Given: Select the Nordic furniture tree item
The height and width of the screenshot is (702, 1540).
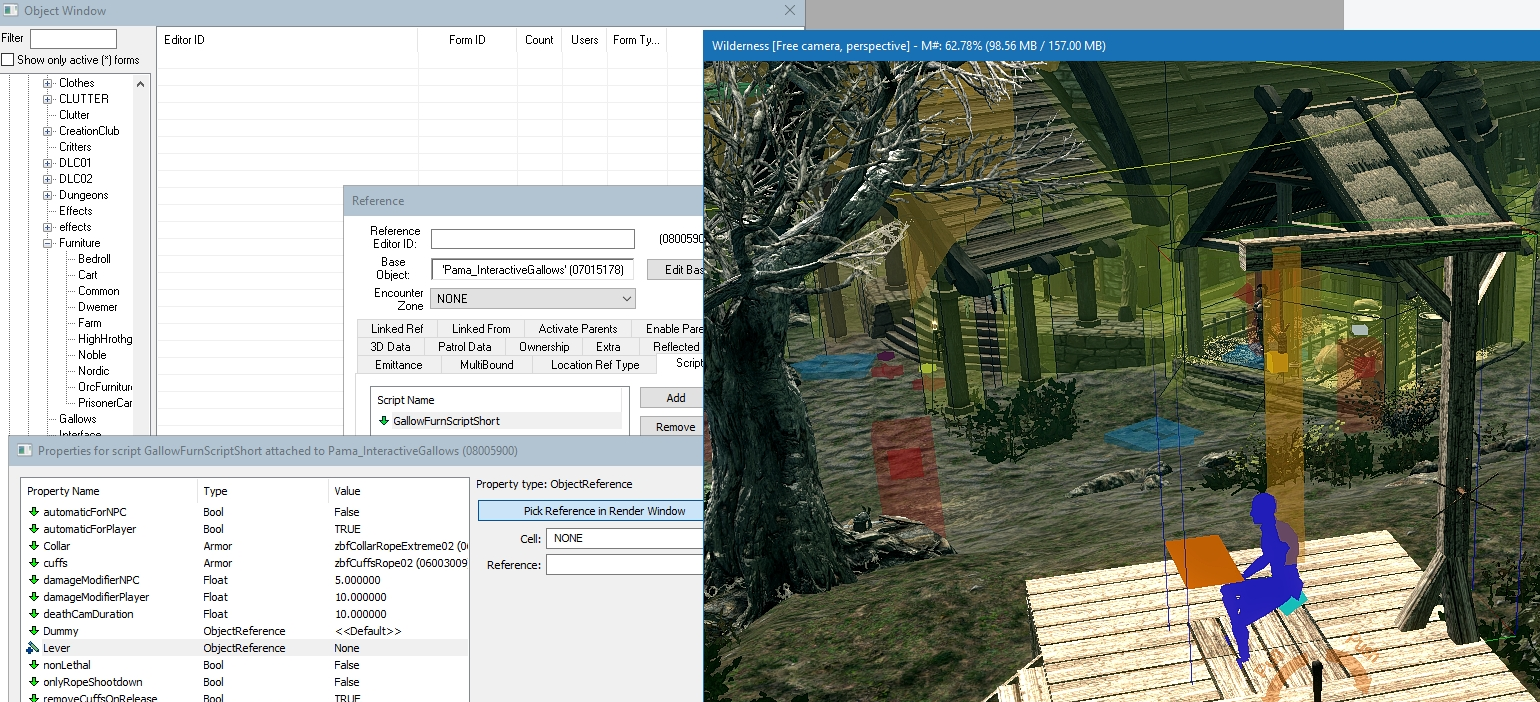Looking at the screenshot, I should click(94, 371).
